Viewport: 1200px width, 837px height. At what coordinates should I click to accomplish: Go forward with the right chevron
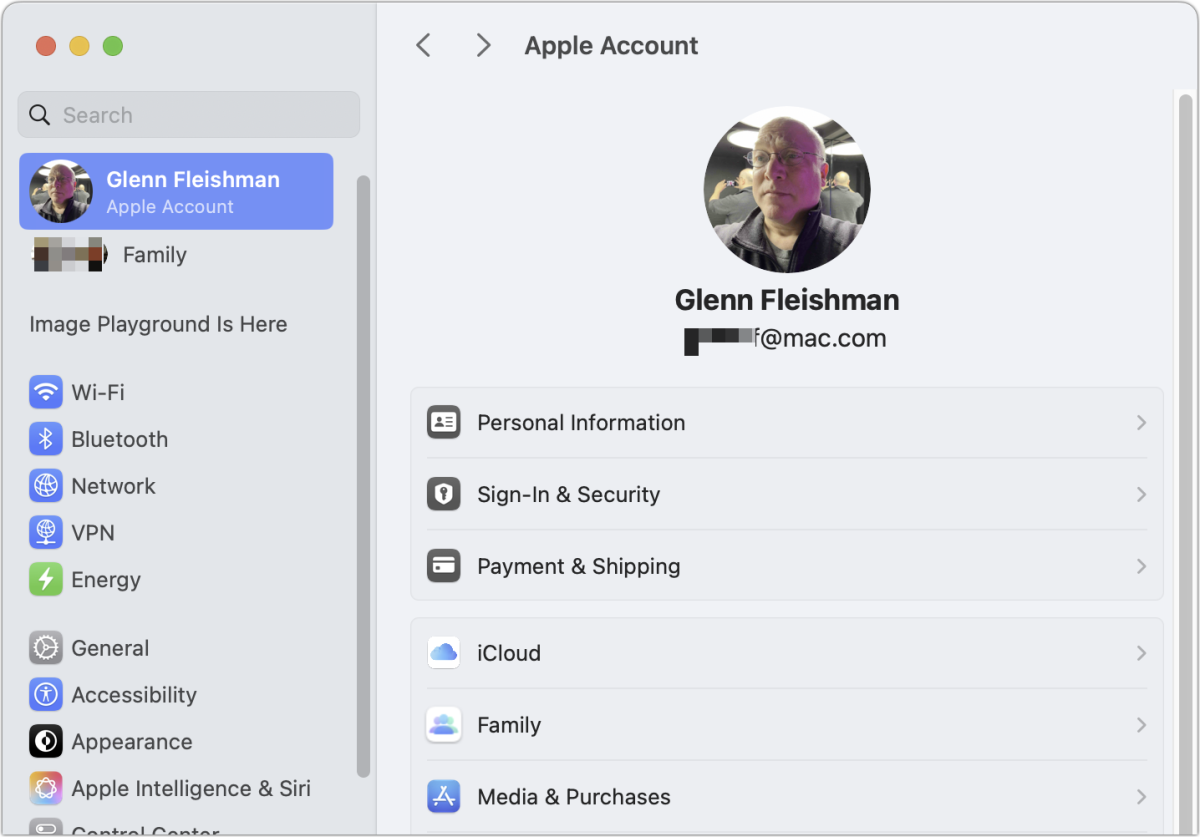(x=483, y=45)
